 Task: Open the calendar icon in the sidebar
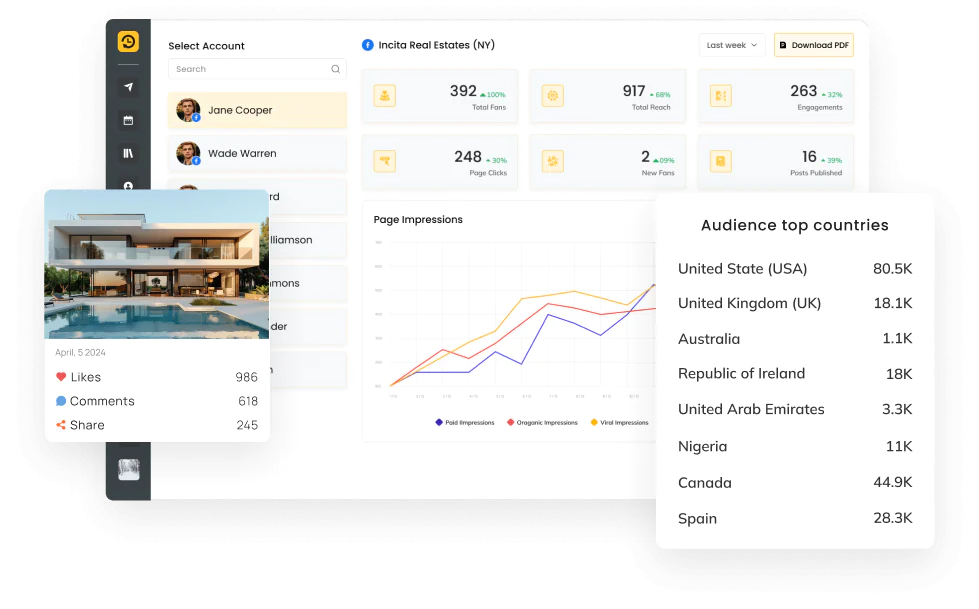[128, 121]
